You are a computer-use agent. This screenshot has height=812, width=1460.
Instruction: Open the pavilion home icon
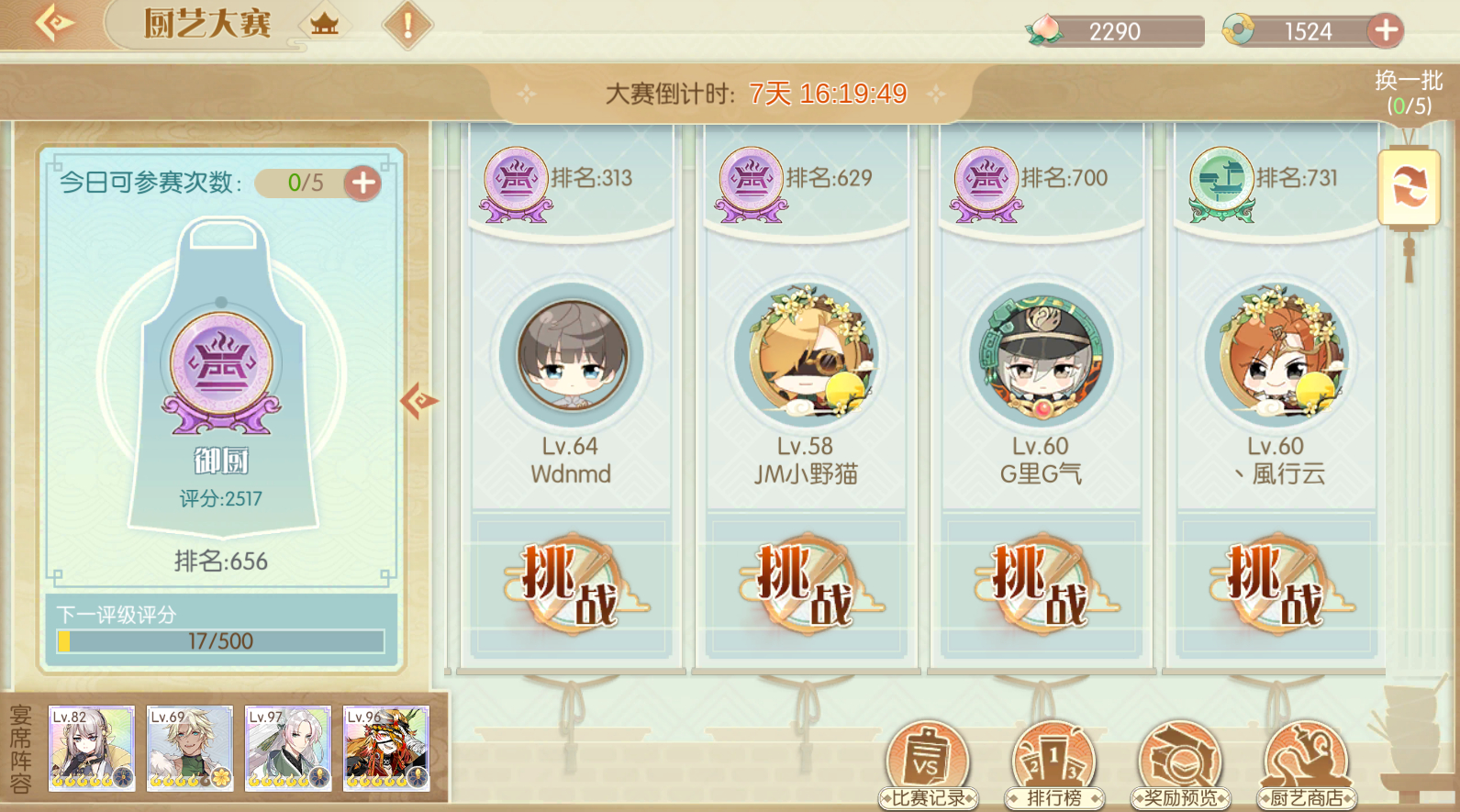[x=324, y=25]
